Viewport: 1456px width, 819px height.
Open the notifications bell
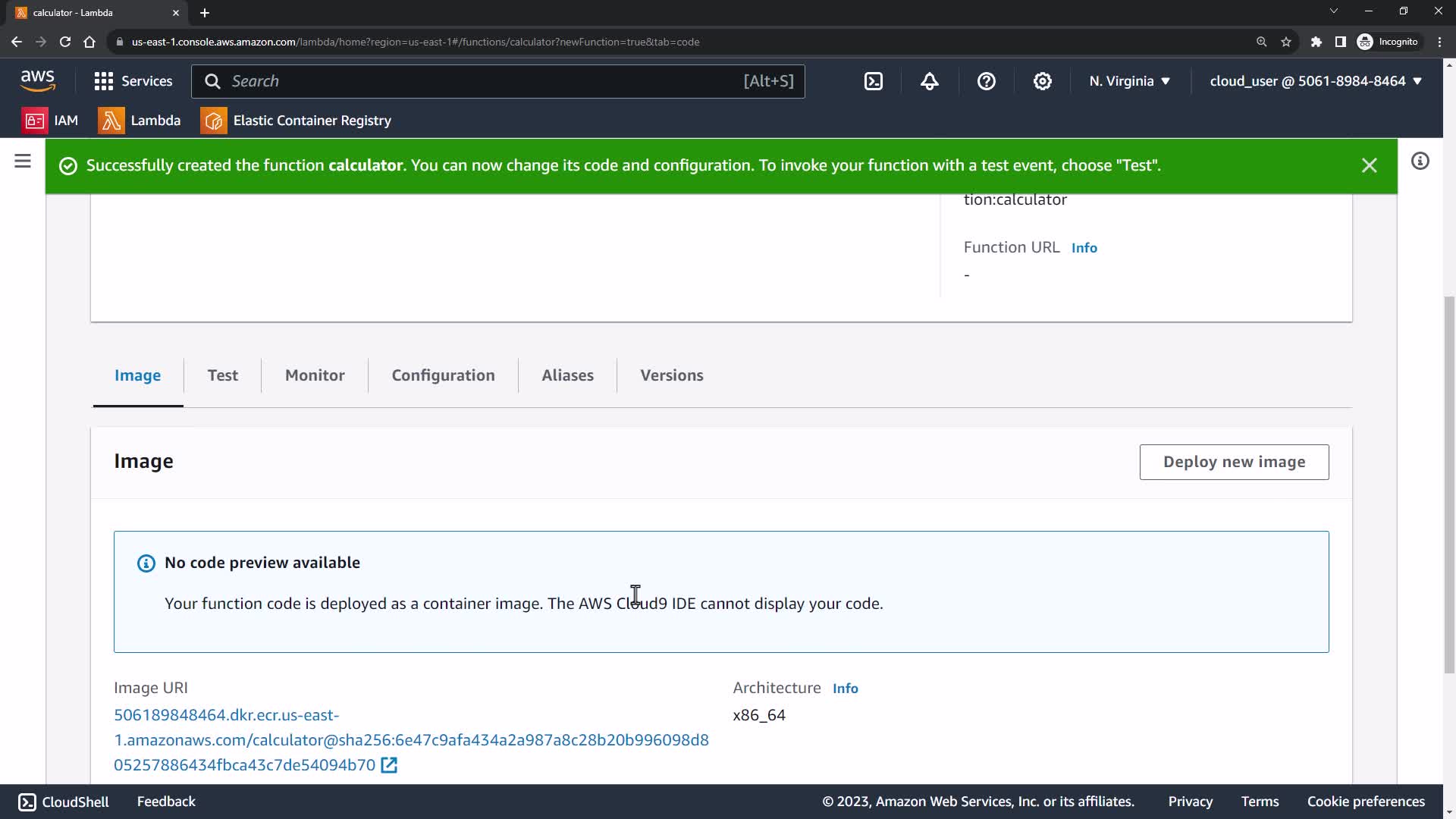pos(930,81)
